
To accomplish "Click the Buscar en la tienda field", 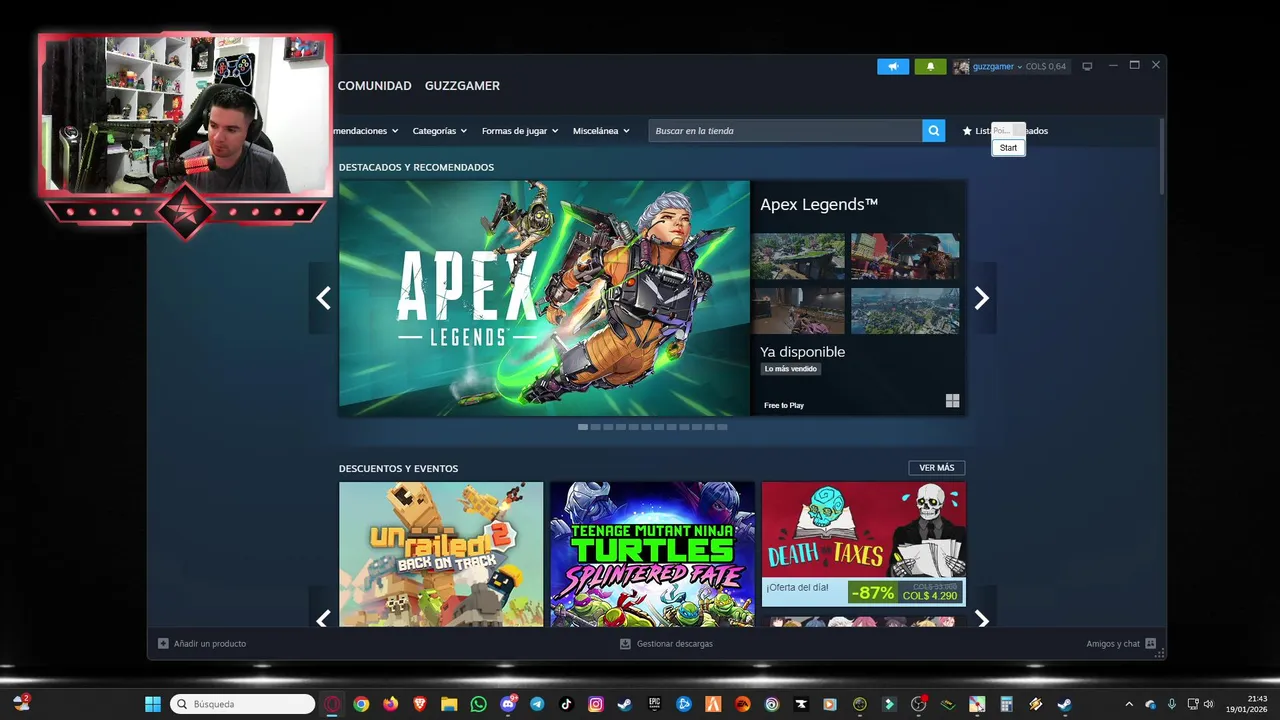I will pyautogui.click(x=785, y=131).
